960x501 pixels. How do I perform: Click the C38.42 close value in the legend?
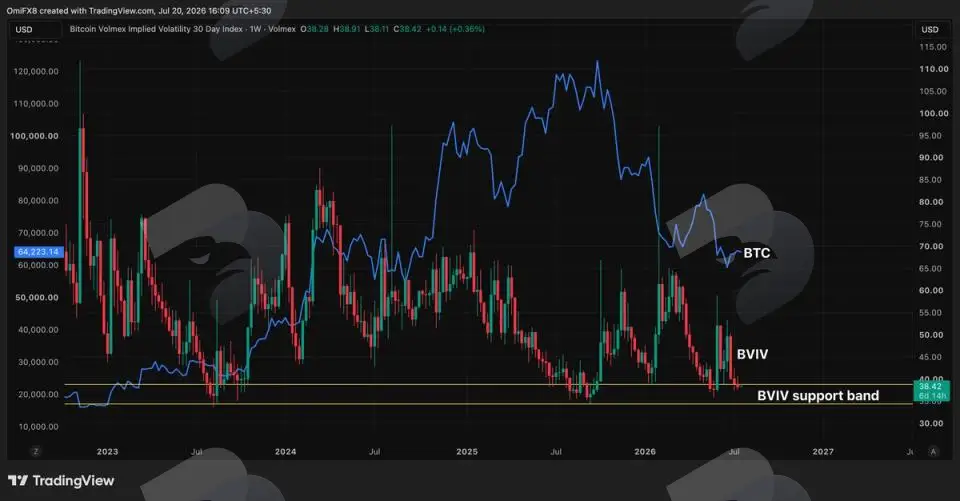407,29
